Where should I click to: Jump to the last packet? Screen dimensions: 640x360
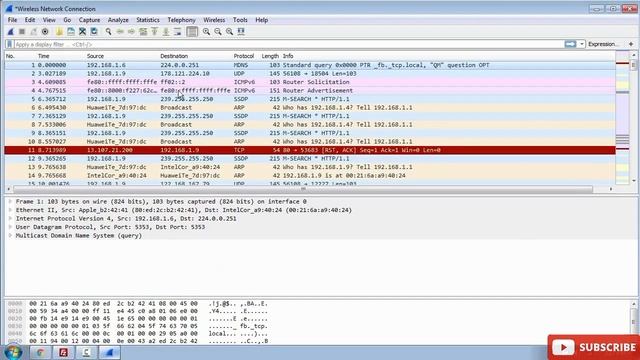coord(166,31)
